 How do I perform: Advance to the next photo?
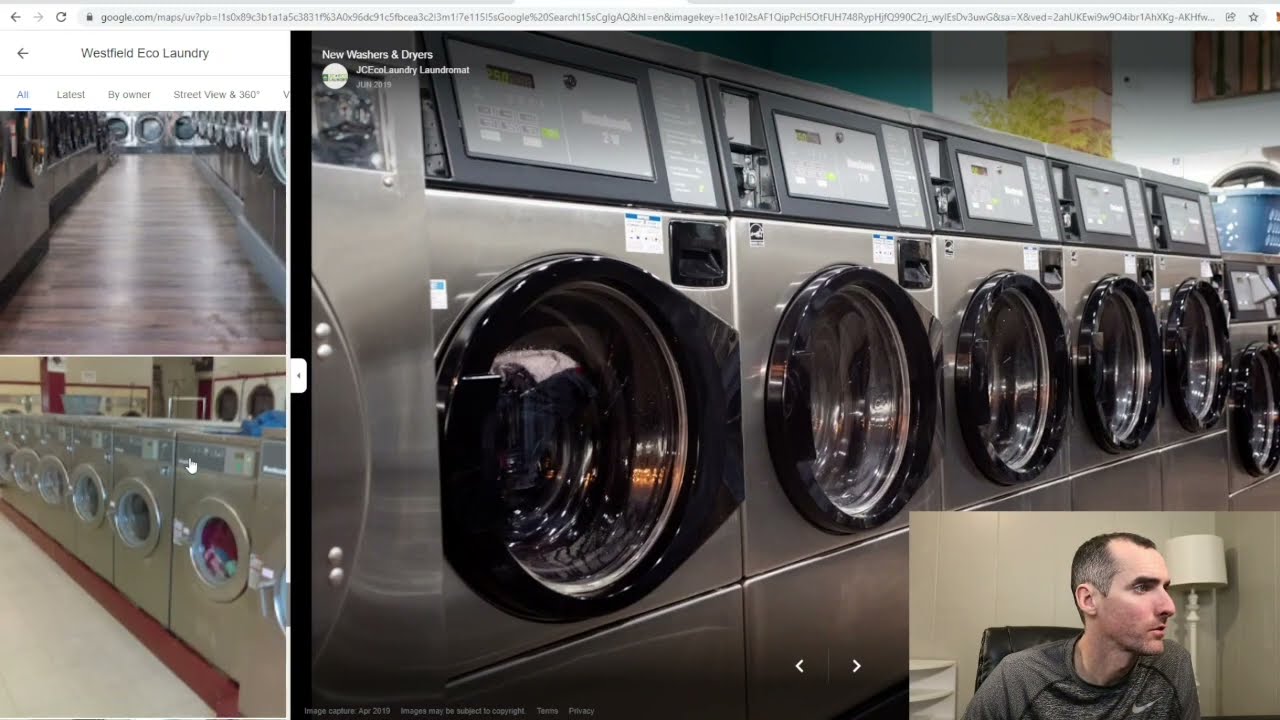click(x=856, y=666)
